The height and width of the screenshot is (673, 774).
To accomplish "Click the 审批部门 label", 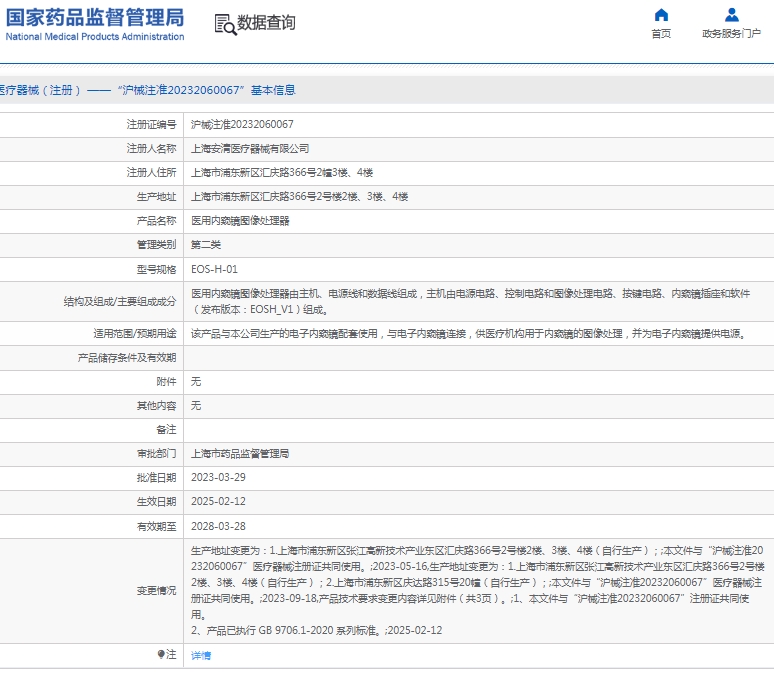I will (156, 453).
